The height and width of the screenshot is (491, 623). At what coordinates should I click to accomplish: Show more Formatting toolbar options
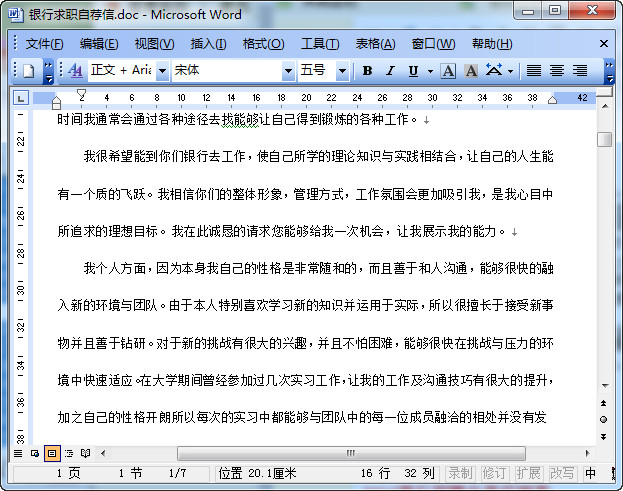pyautogui.click(x=609, y=72)
